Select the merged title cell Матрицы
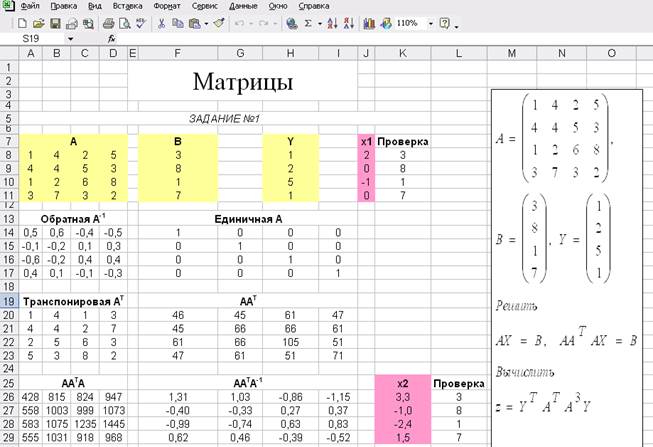The image size is (653, 447). 242,81
